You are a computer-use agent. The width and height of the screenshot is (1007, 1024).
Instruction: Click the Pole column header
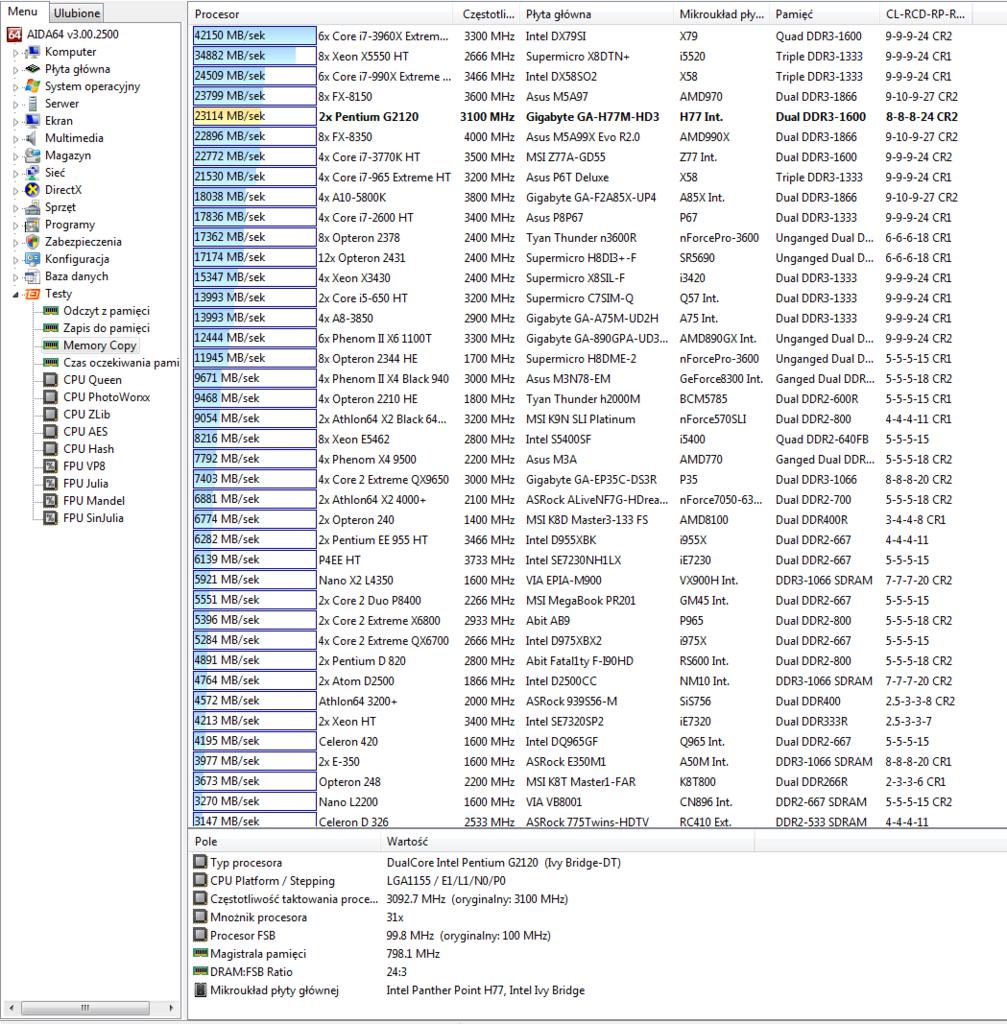[283, 841]
